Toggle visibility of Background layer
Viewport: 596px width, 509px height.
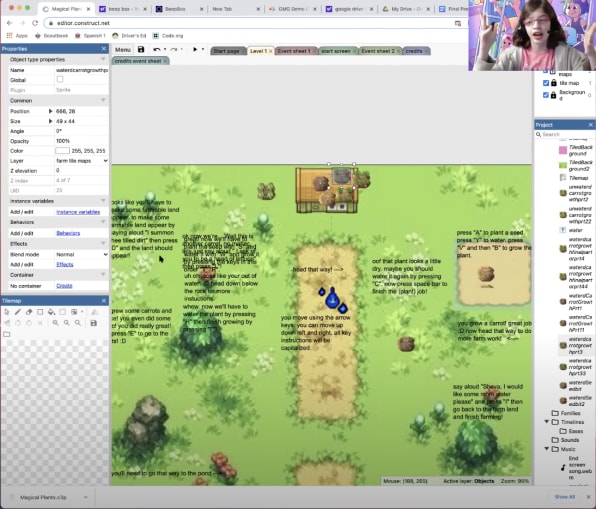(546, 95)
